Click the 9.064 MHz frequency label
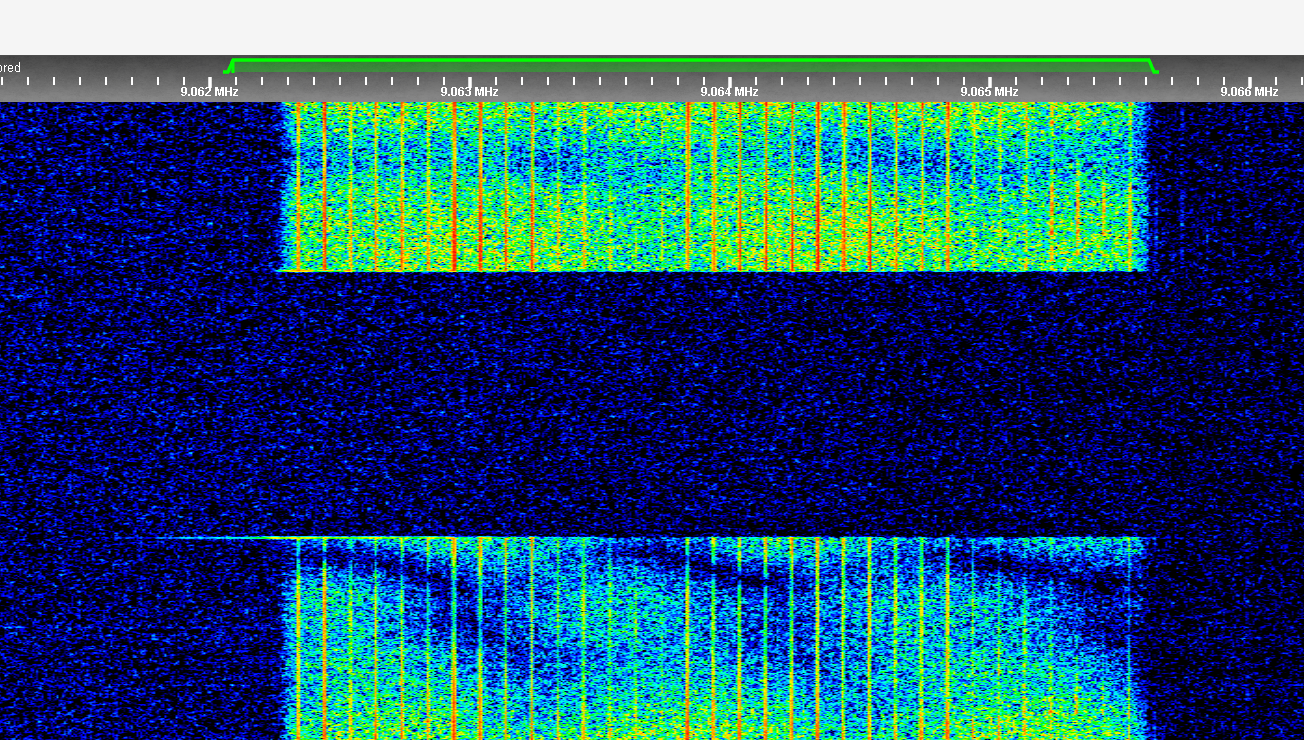Viewport: 1304px width, 740px height. pos(729,92)
